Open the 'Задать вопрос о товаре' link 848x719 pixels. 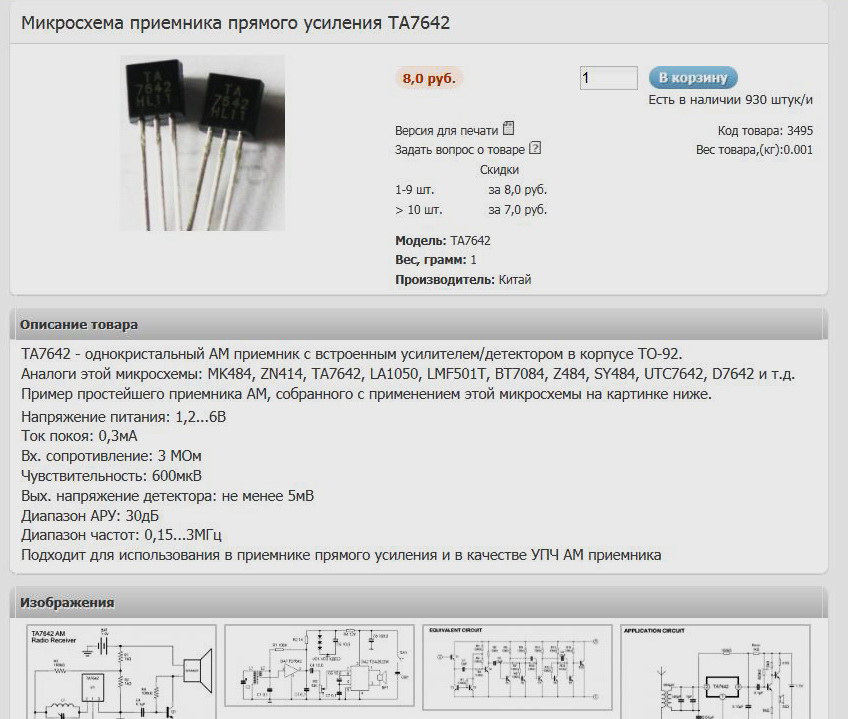point(460,150)
